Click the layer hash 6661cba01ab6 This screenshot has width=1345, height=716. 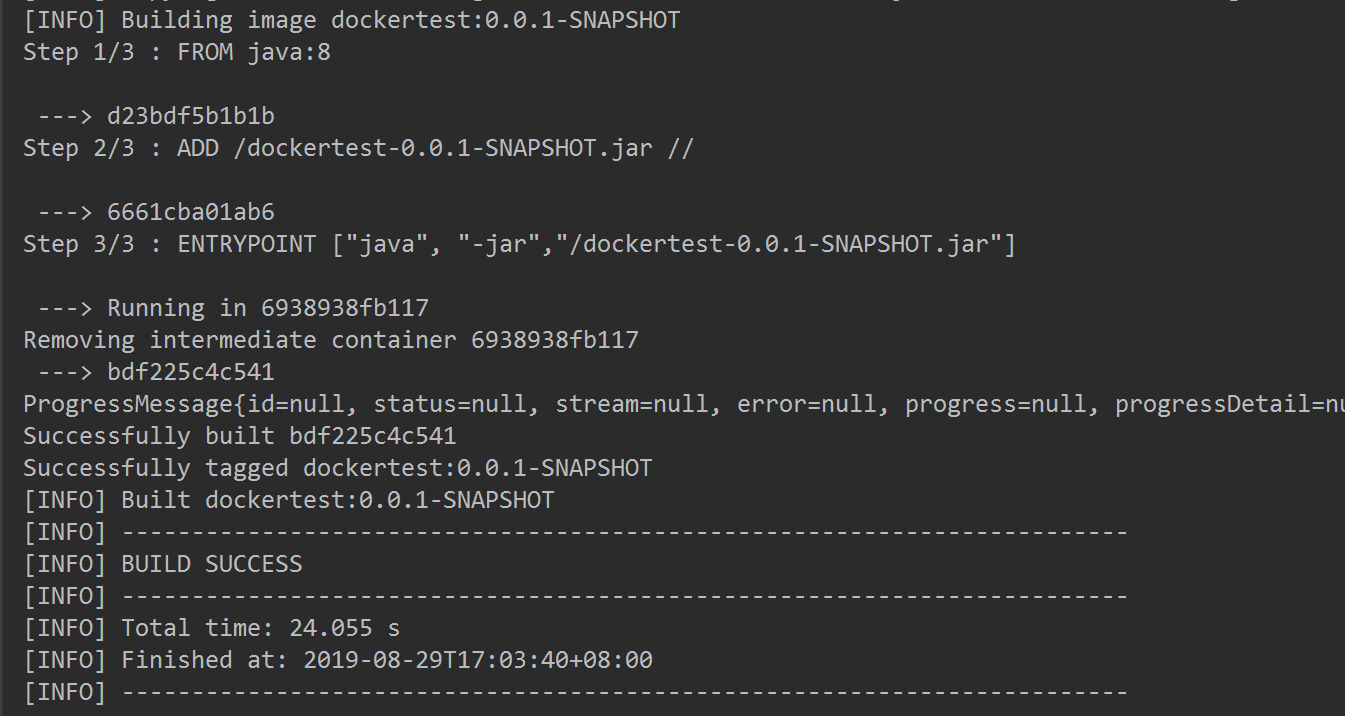pyautogui.click(x=190, y=212)
